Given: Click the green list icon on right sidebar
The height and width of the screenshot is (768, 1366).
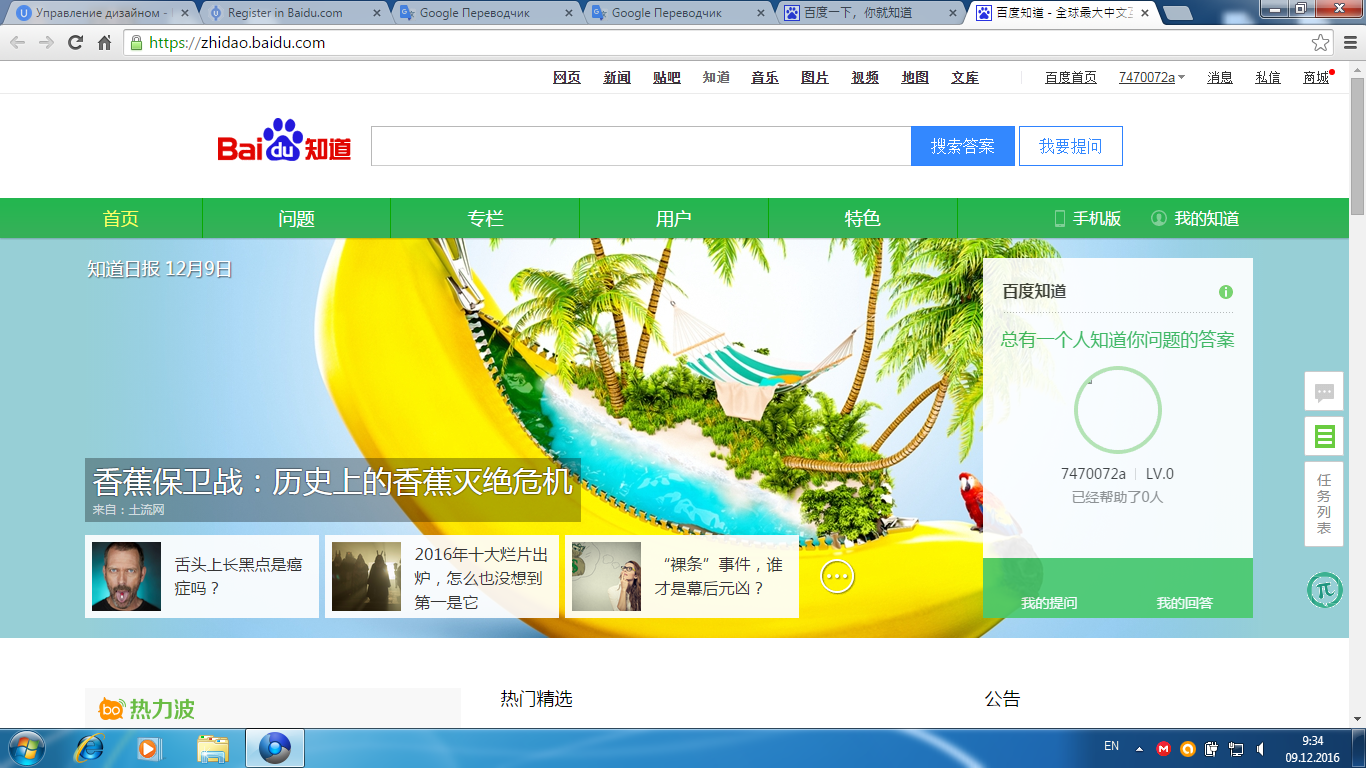Looking at the screenshot, I should coord(1324,436).
